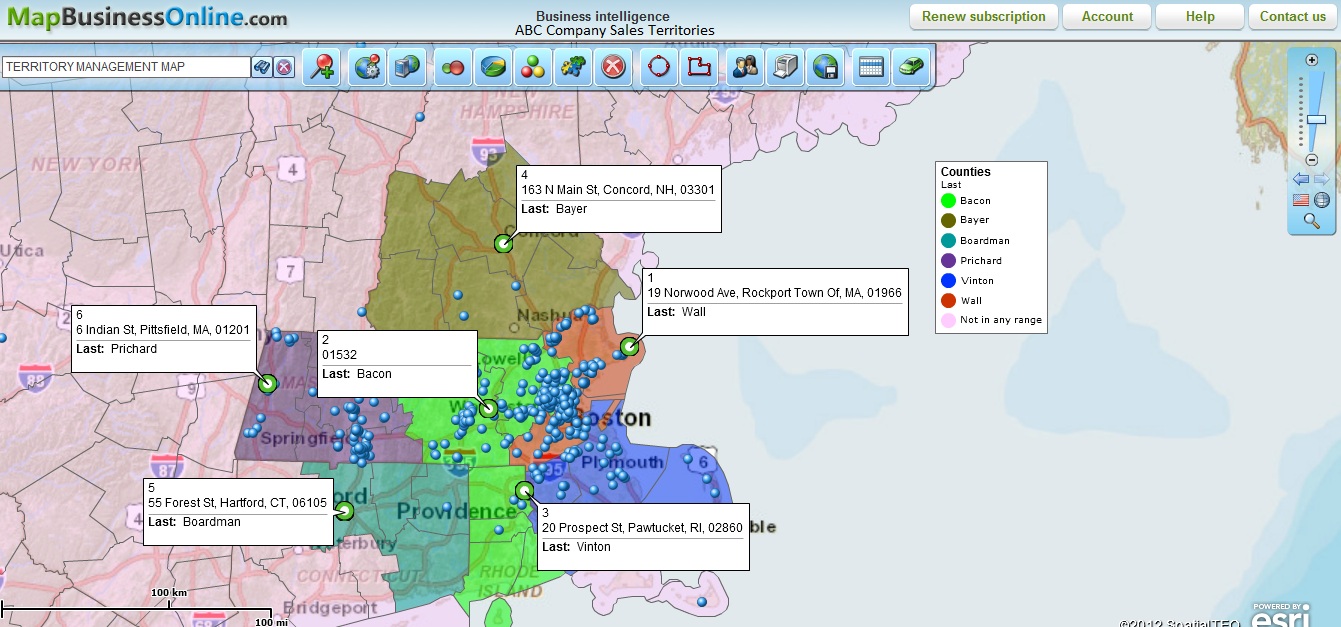Open the data table view icon
Screen dimensions: 1341x627
[x=871, y=67]
